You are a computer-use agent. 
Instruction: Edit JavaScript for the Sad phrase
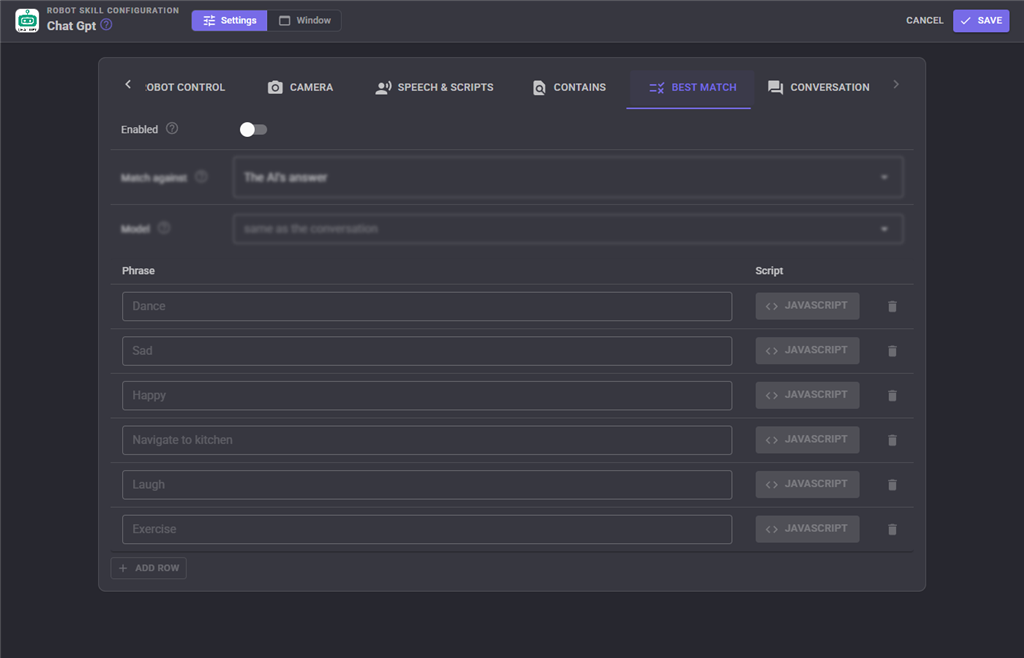[x=807, y=351]
